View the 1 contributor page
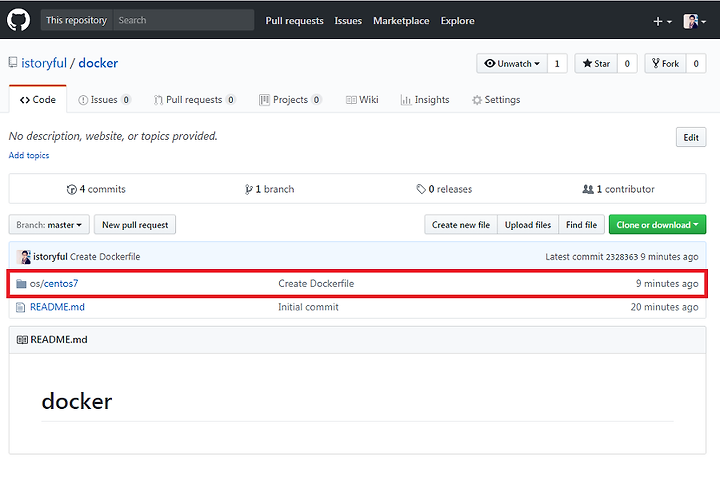Viewport: 720px width, 480px height. [x=618, y=189]
